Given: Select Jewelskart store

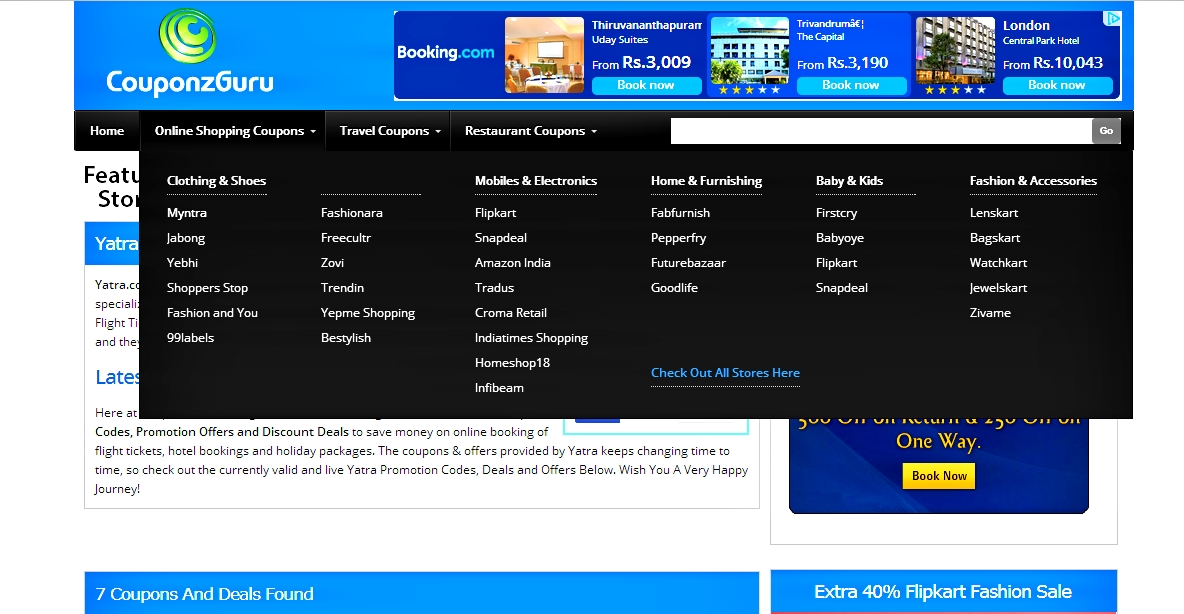Looking at the screenshot, I should click(998, 288).
